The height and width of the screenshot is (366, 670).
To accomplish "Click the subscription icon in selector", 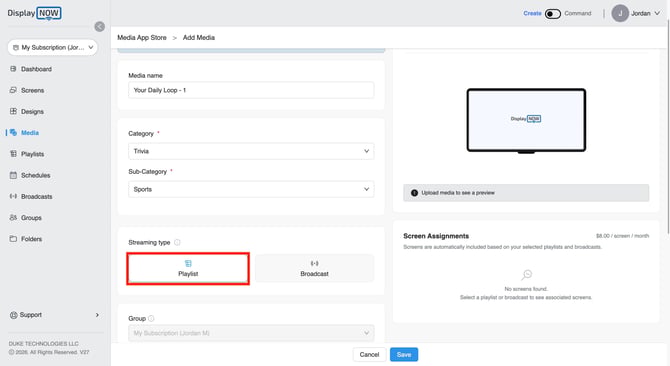I will 16,47.
